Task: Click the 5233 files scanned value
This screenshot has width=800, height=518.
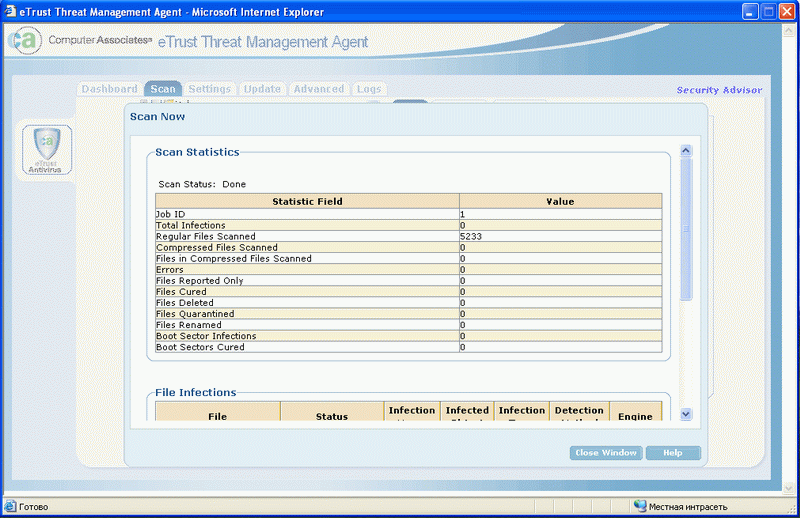Action: [470, 236]
